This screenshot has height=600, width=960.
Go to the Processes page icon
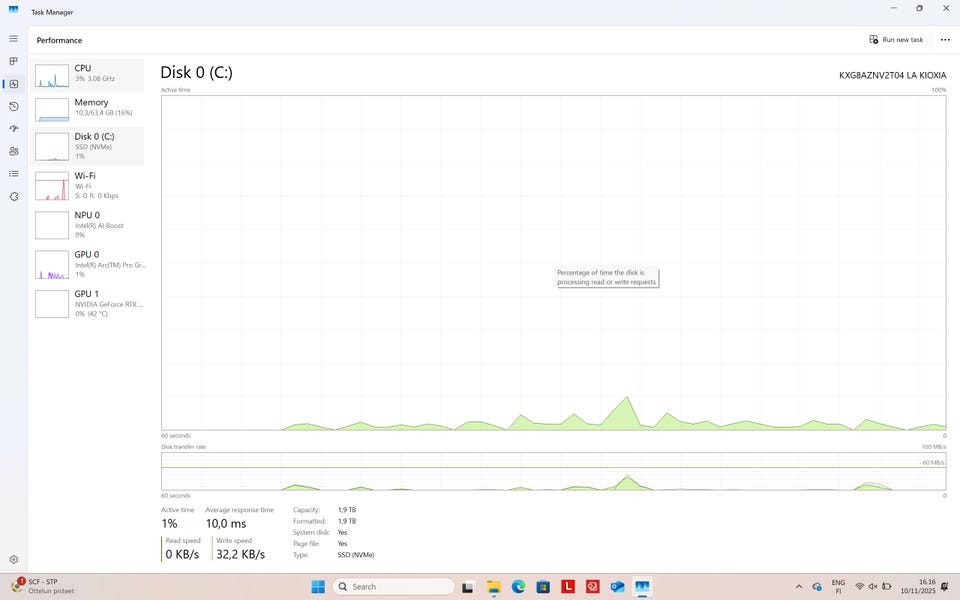(x=13, y=61)
